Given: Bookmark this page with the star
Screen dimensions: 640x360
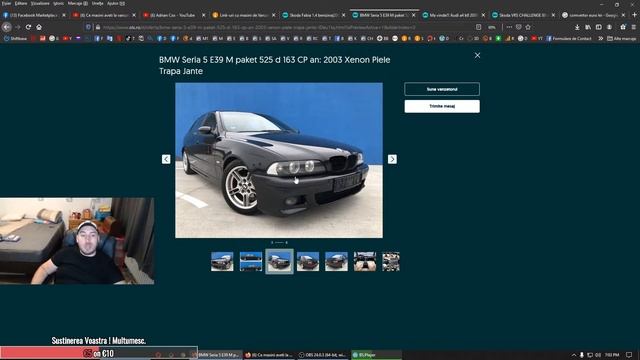Looking at the screenshot, I should click(x=528, y=27).
